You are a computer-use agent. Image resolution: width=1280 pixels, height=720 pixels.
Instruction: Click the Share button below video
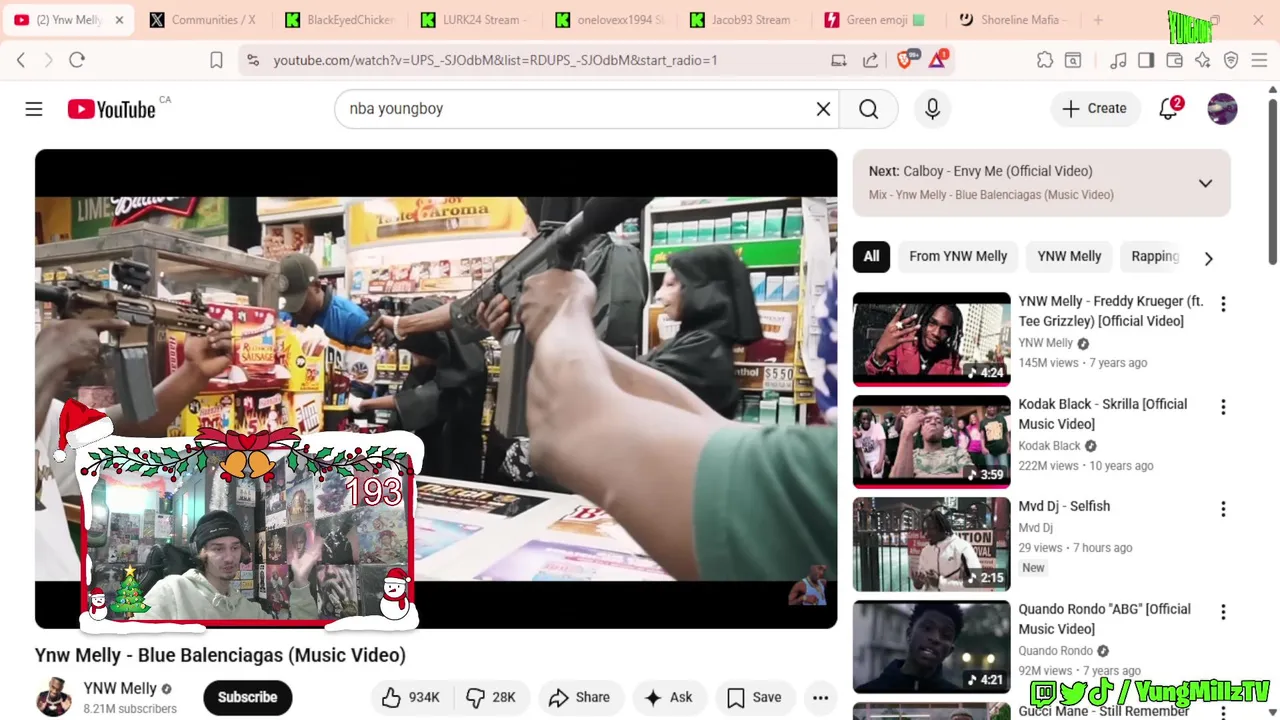pyautogui.click(x=580, y=697)
